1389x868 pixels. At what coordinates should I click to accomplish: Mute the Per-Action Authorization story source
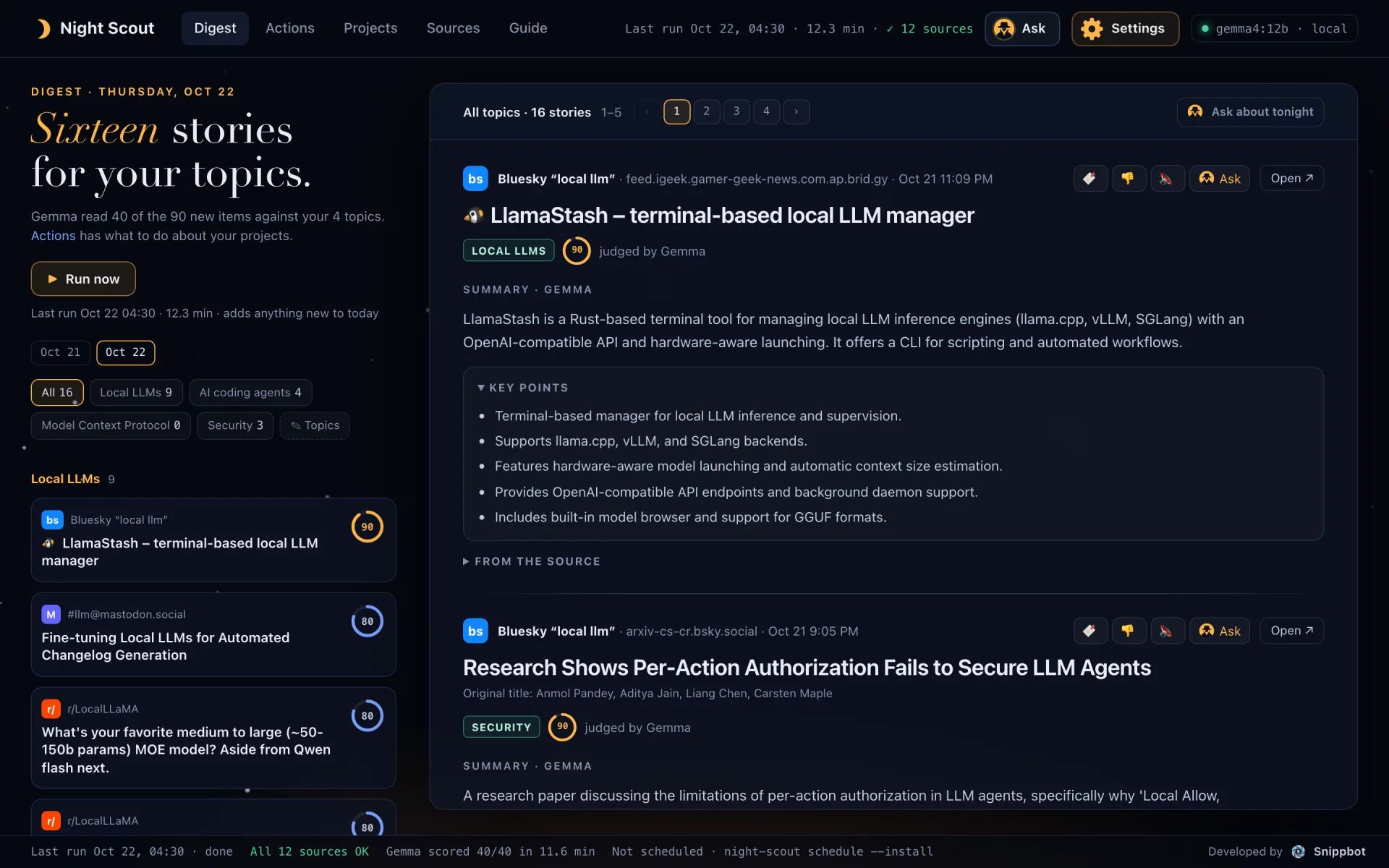click(1167, 631)
